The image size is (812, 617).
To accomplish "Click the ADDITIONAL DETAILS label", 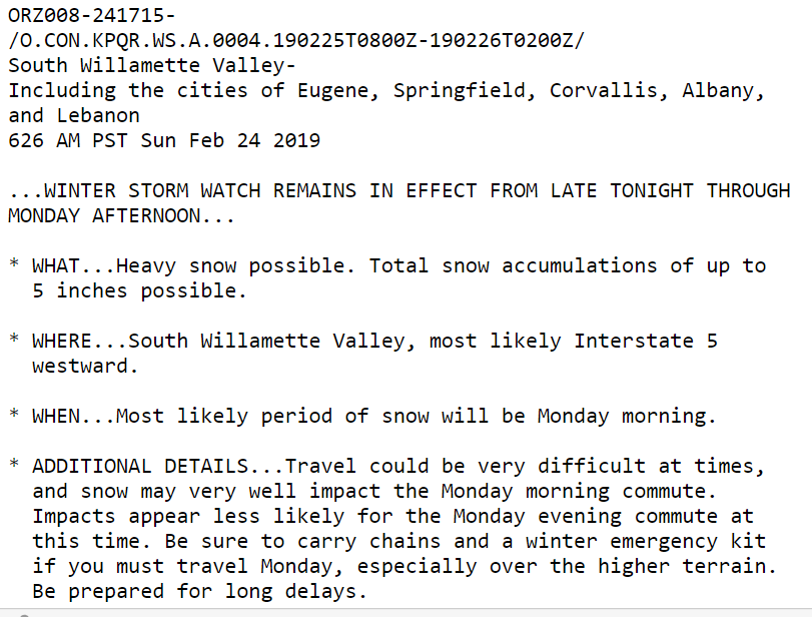I will tap(140, 467).
